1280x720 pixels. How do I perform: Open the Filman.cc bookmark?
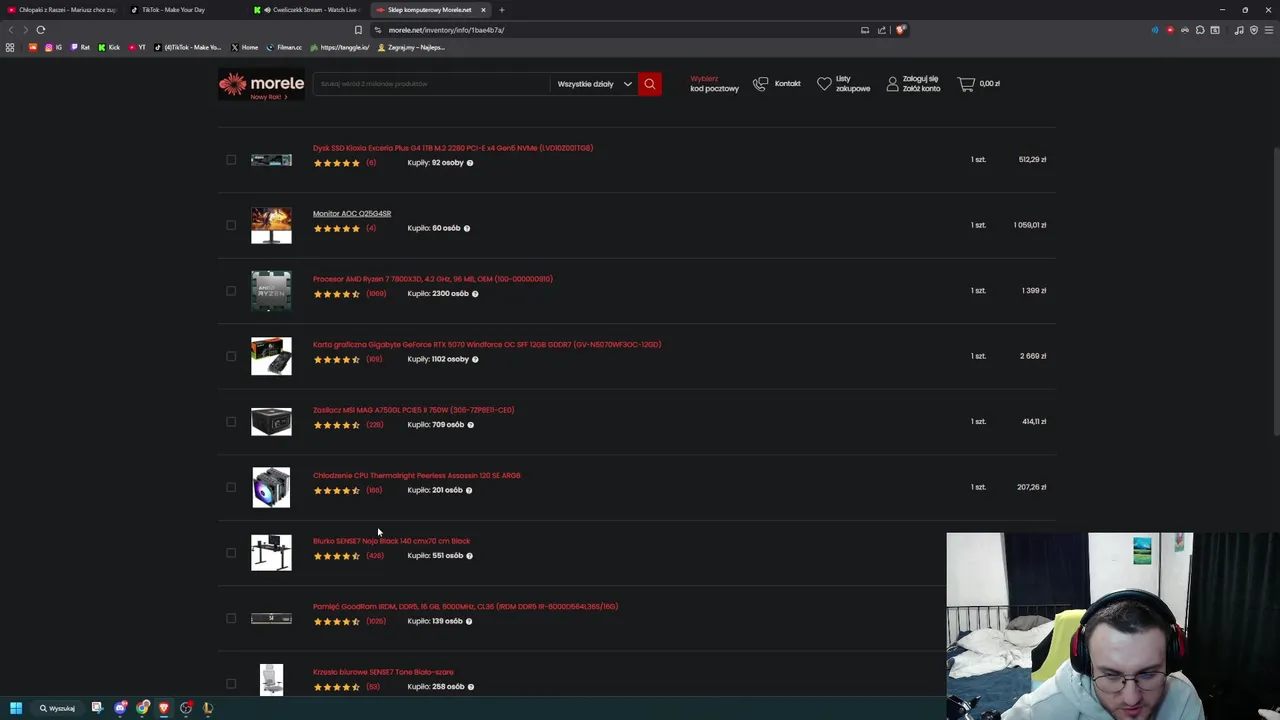tap(285, 47)
